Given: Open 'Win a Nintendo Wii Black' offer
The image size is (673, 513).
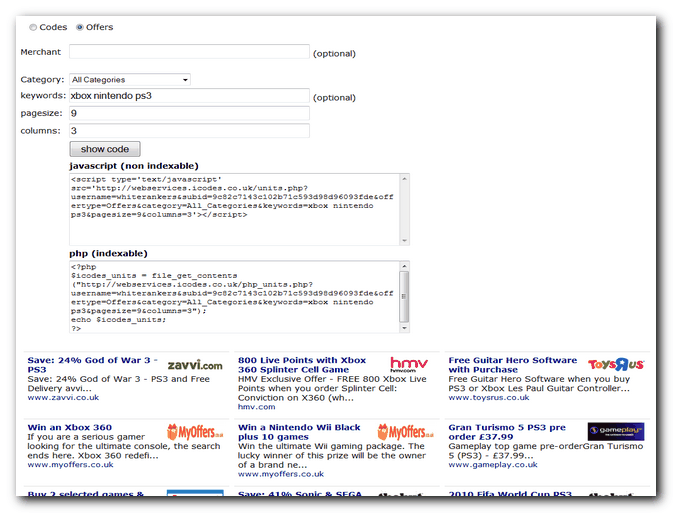Looking at the screenshot, I should (x=299, y=432).
